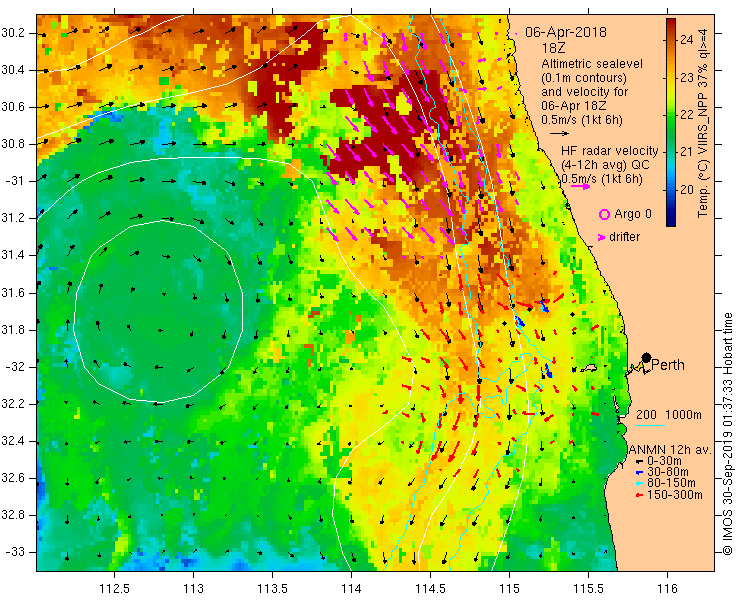This screenshot has width=740, height=600.
Task: Click the small white island west of Perth
Action: tap(589, 368)
